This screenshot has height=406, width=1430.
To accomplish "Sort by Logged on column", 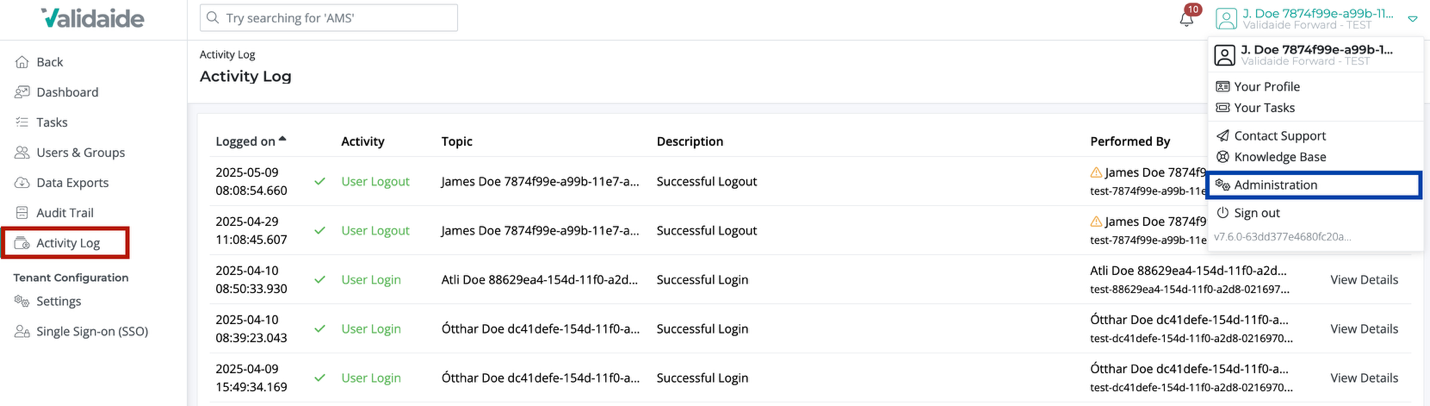I will pos(251,141).
